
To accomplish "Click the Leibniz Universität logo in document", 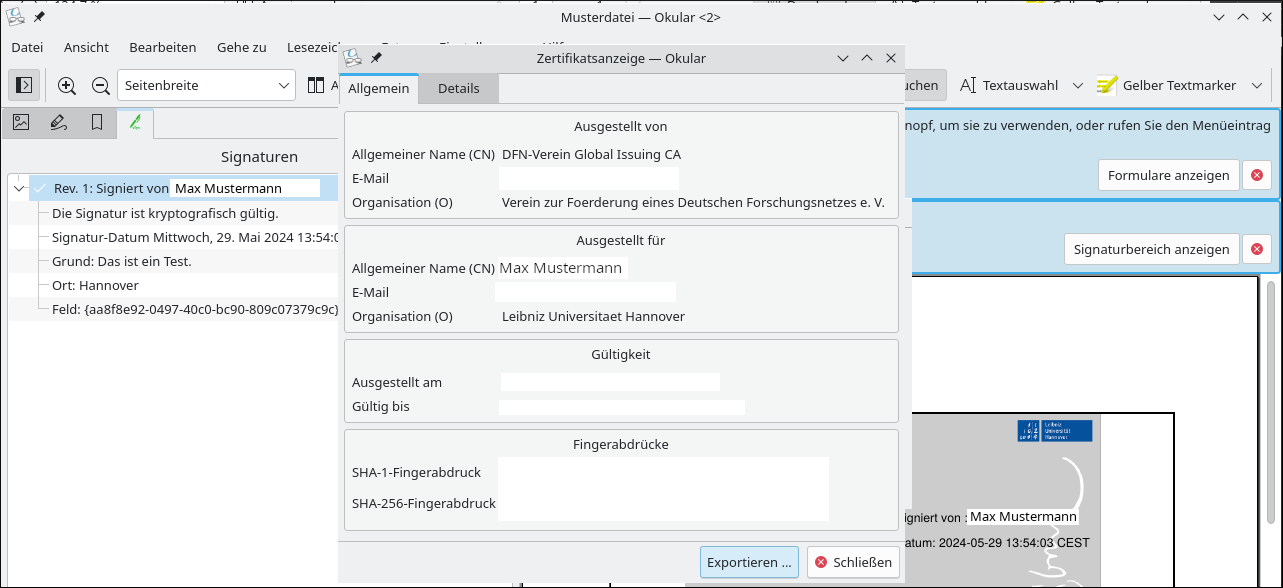I will pos(1055,431).
